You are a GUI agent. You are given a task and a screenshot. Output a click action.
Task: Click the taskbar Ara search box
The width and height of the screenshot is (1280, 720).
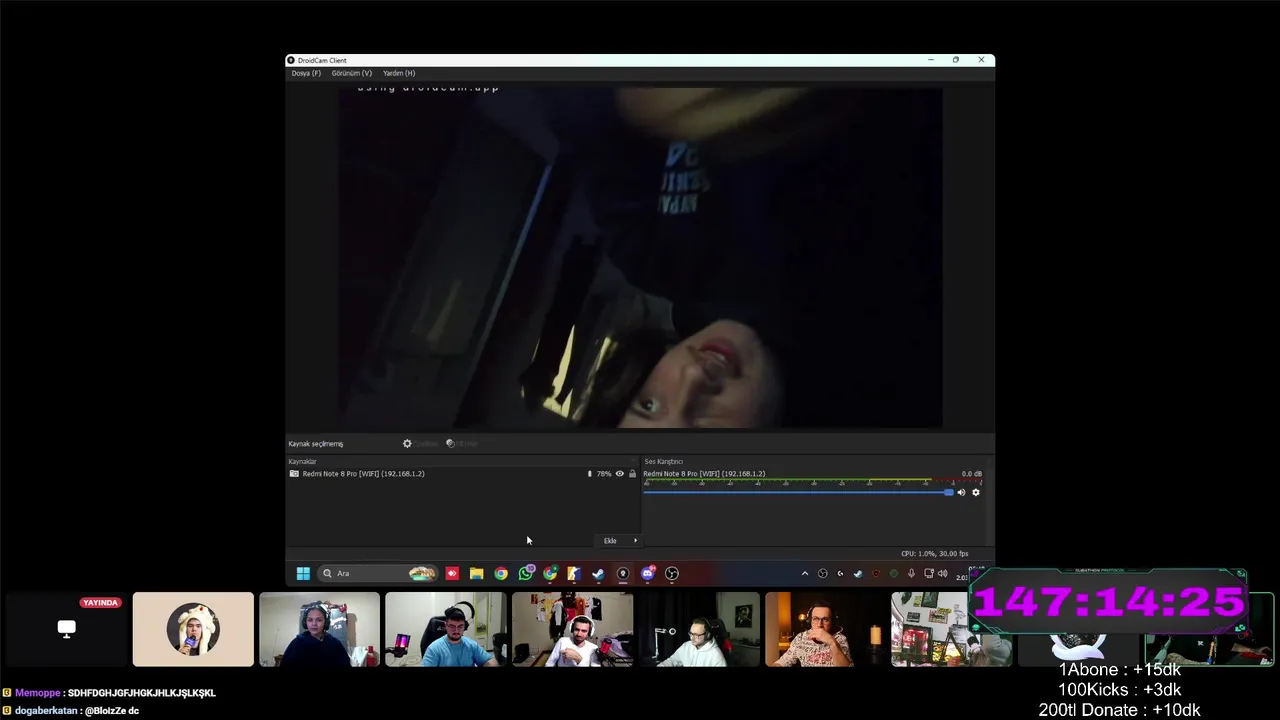[x=377, y=574]
